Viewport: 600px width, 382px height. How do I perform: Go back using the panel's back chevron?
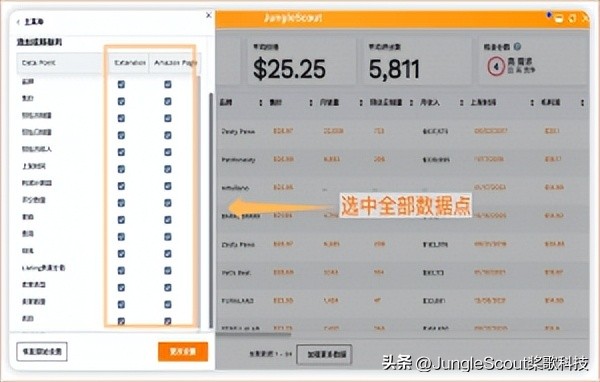pyautogui.click(x=18, y=22)
